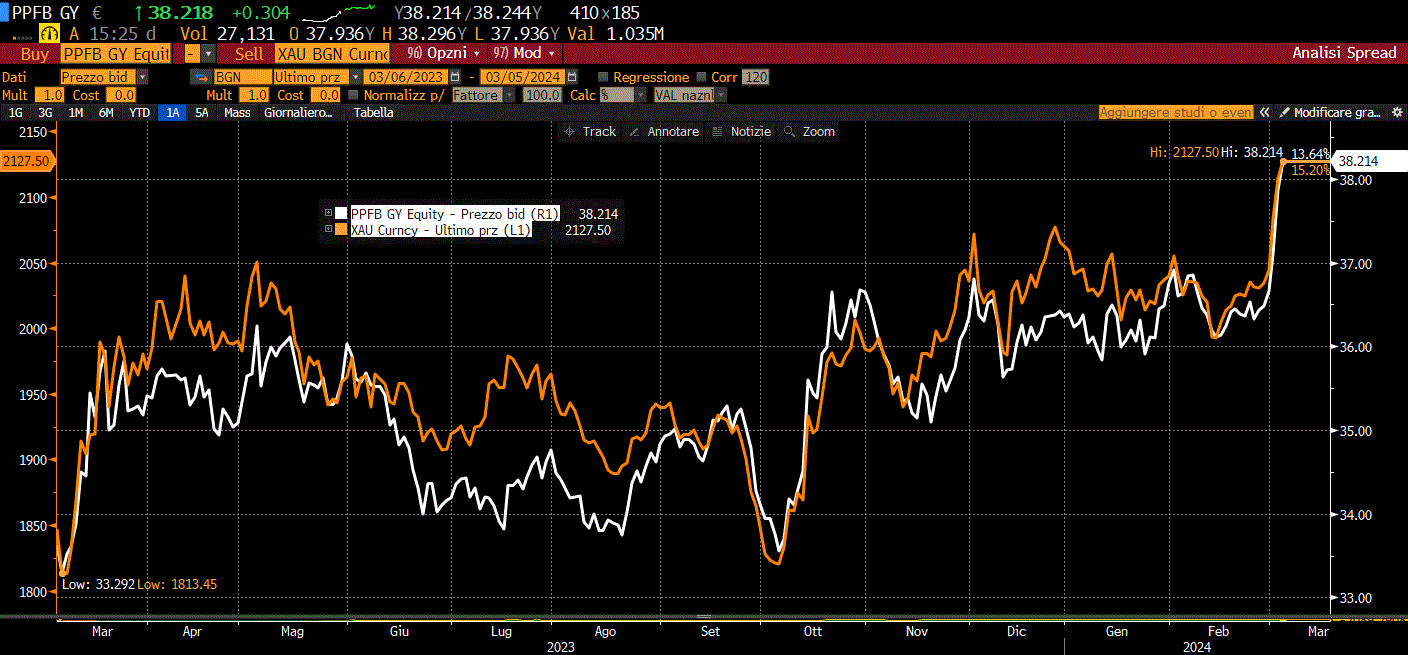
Task: Click the PPFB GY ticker header
Action: 46,14
